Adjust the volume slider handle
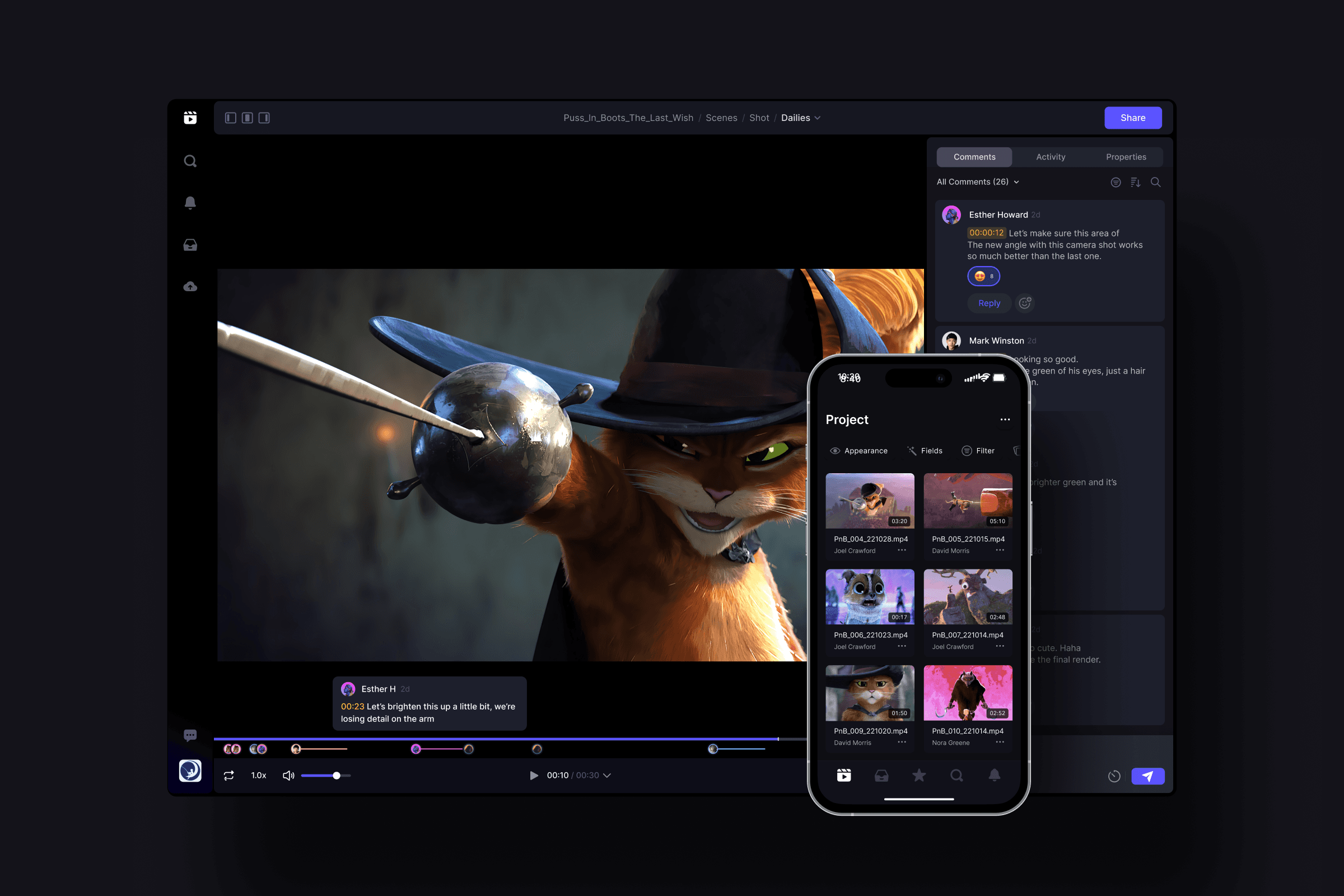This screenshot has width=1344, height=896. 337,776
